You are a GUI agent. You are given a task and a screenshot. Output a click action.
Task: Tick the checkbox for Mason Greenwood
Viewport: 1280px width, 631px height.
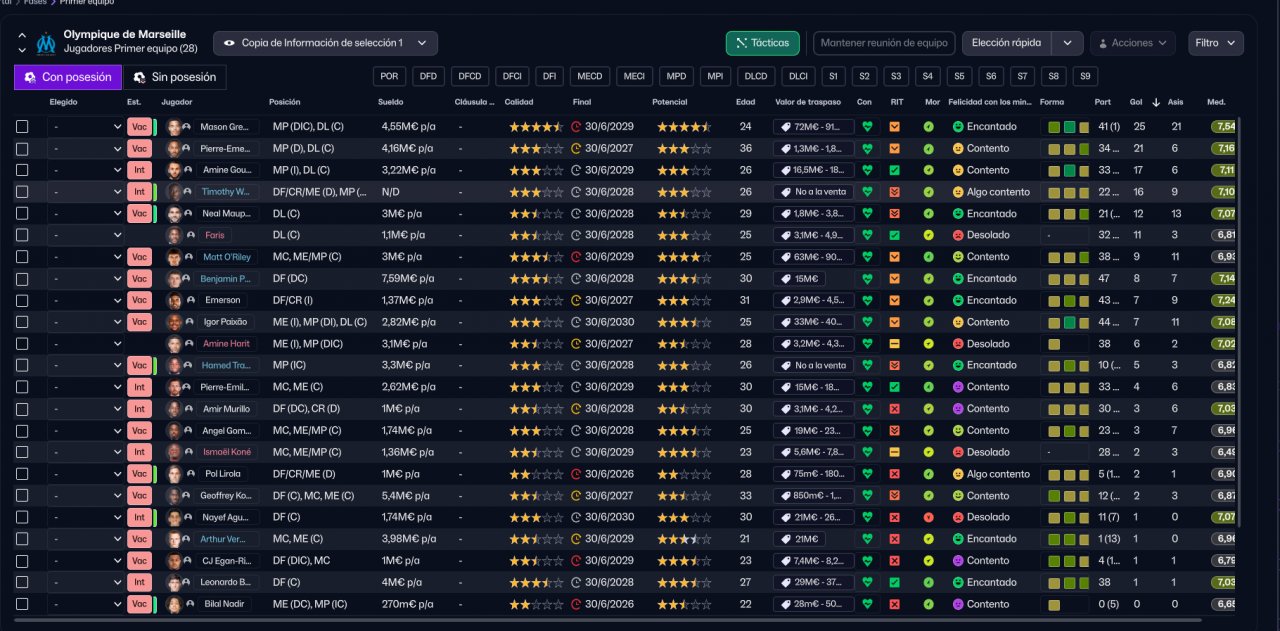tap(22, 127)
